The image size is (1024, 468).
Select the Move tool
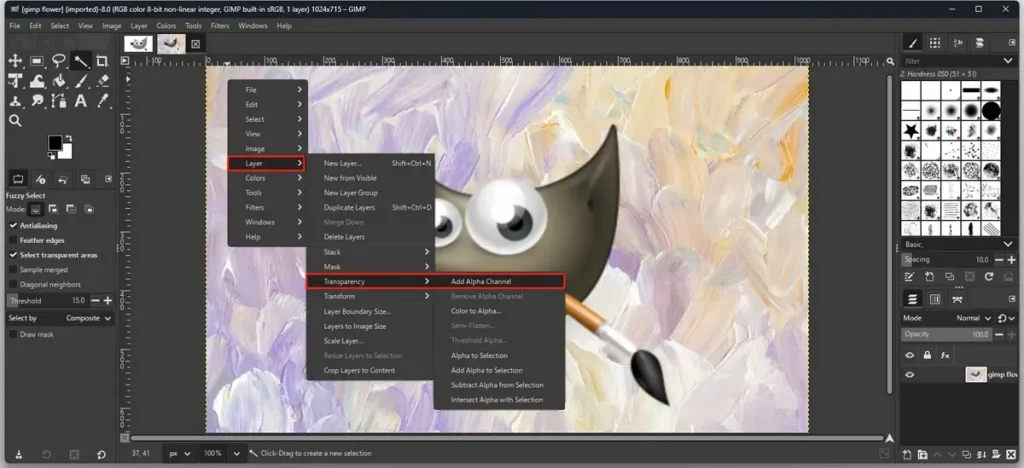click(15, 61)
